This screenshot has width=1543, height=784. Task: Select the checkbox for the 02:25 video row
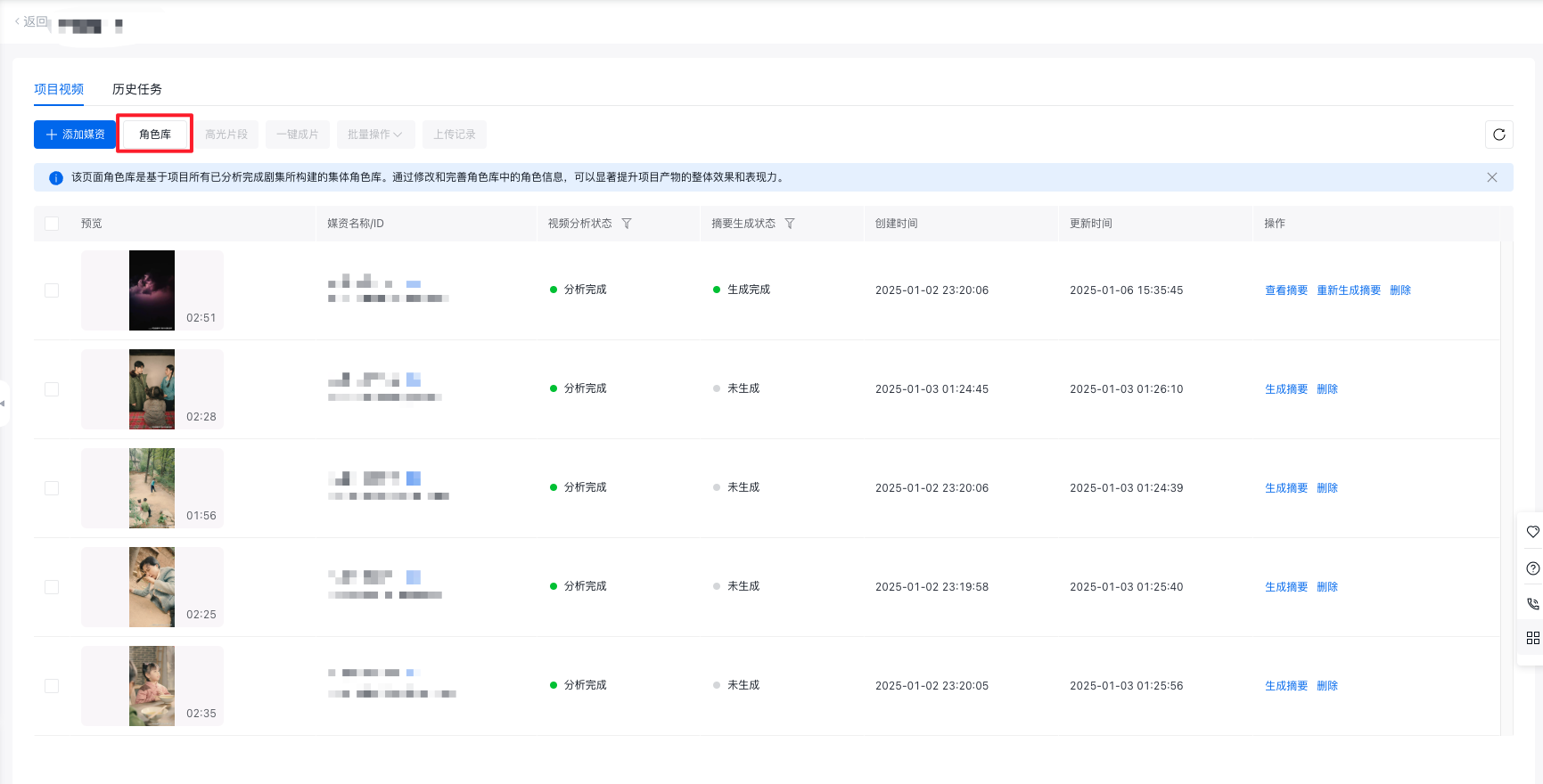click(52, 587)
